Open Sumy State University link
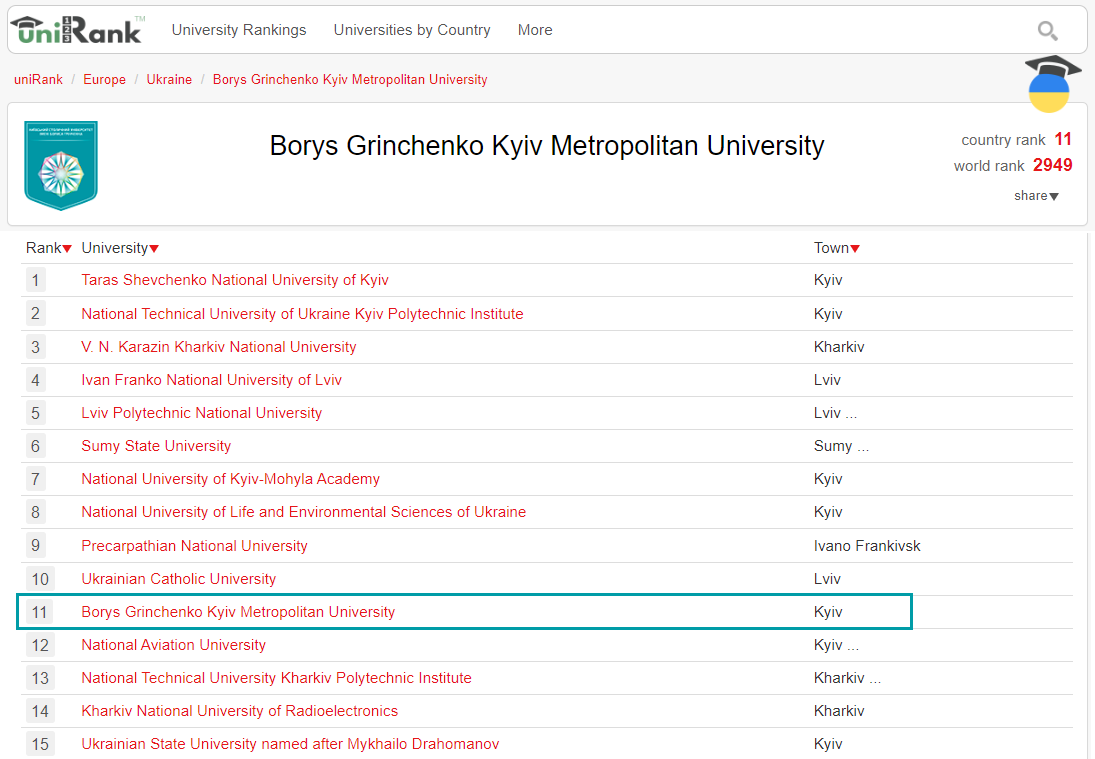Screen dimensions: 1095x759 [x=156, y=446]
